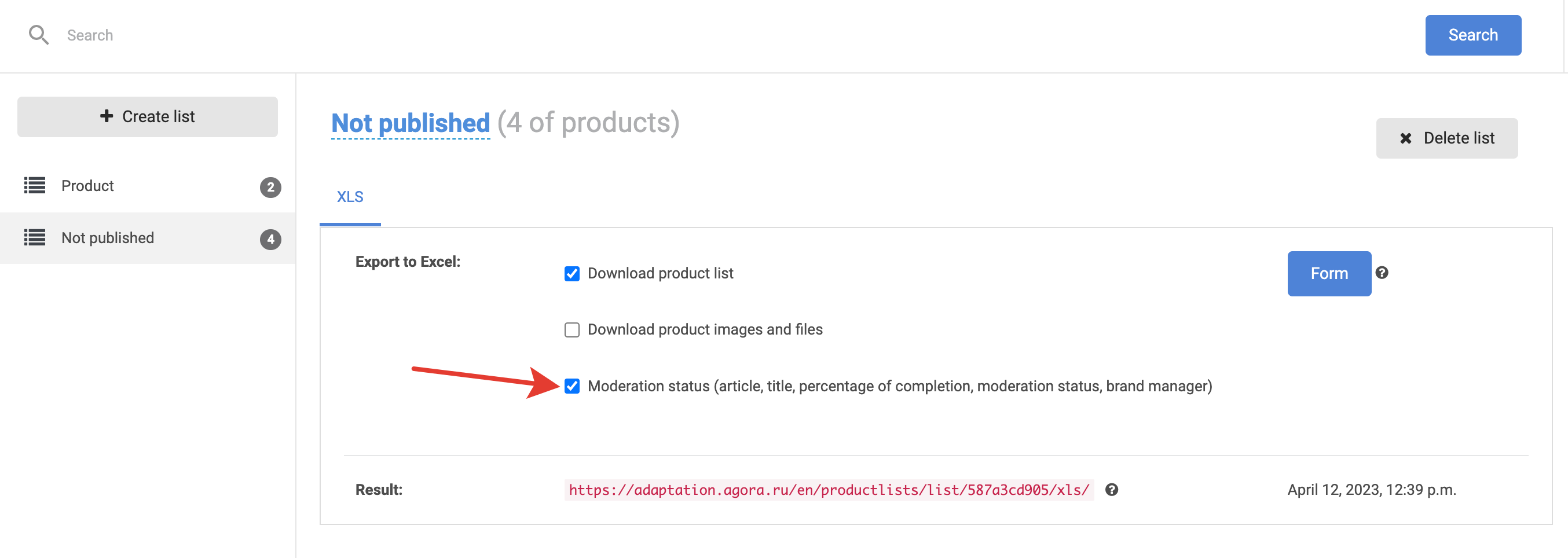Click the help icon next to Form button
Image resolution: width=1568 pixels, height=558 pixels.
1382,273
